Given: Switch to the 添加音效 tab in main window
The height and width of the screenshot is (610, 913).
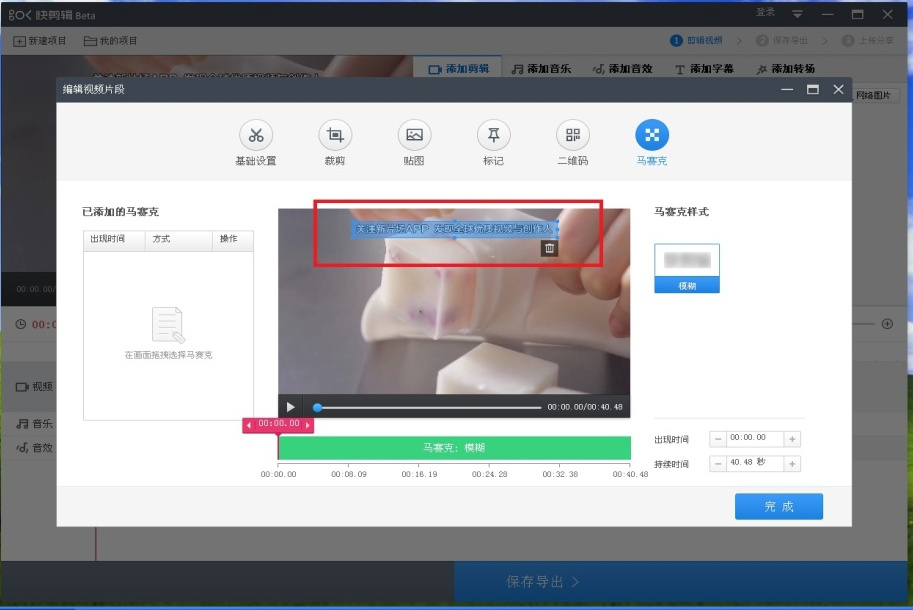Looking at the screenshot, I should pos(622,69).
